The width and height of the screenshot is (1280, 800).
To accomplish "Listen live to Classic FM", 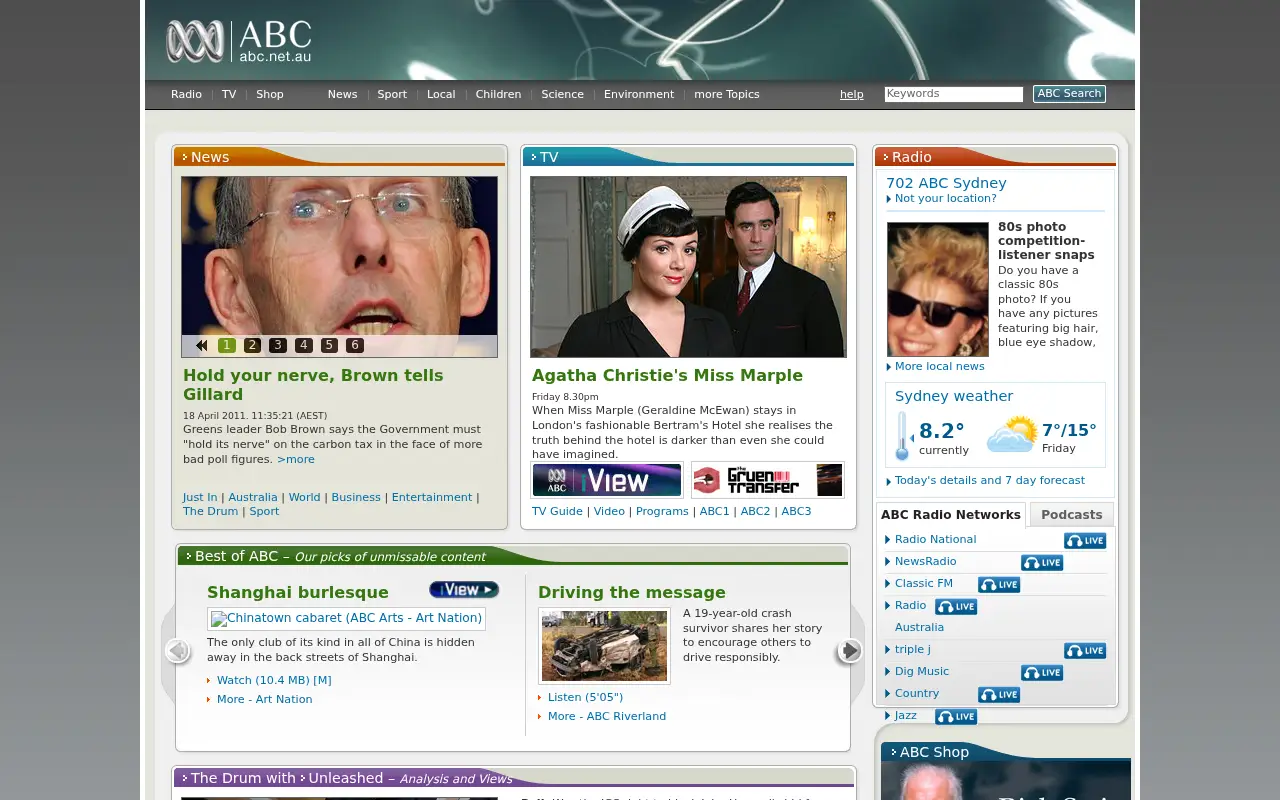I will 999,585.
